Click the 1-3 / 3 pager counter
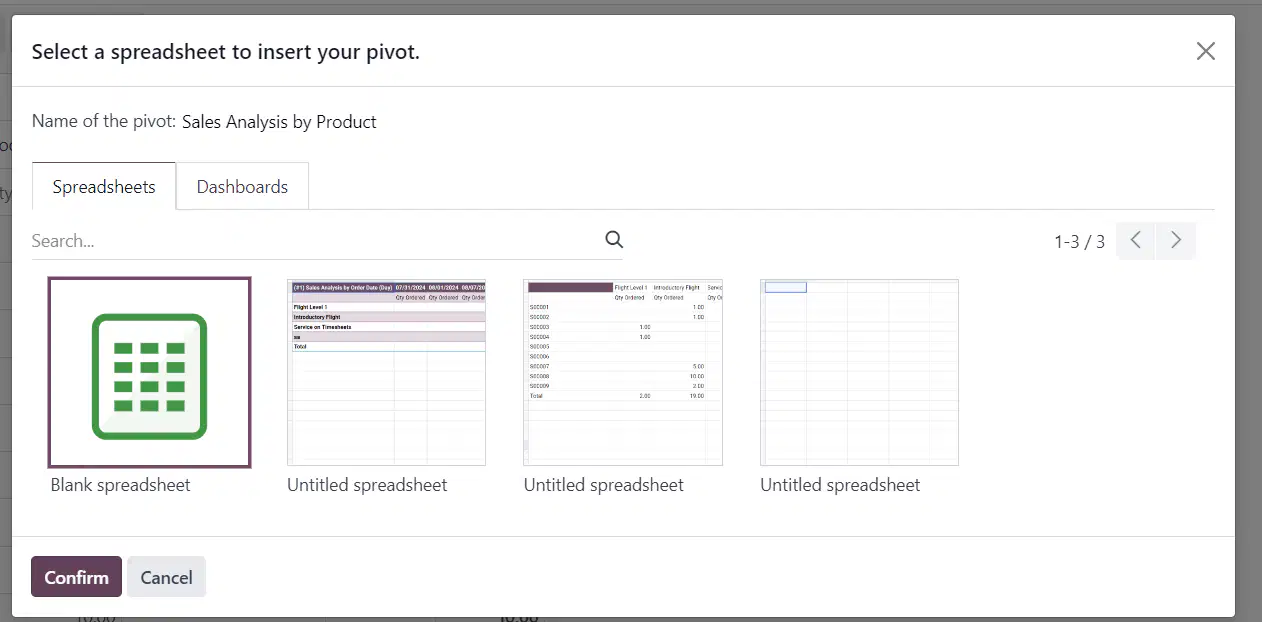The width and height of the screenshot is (1262, 622). [x=1079, y=241]
